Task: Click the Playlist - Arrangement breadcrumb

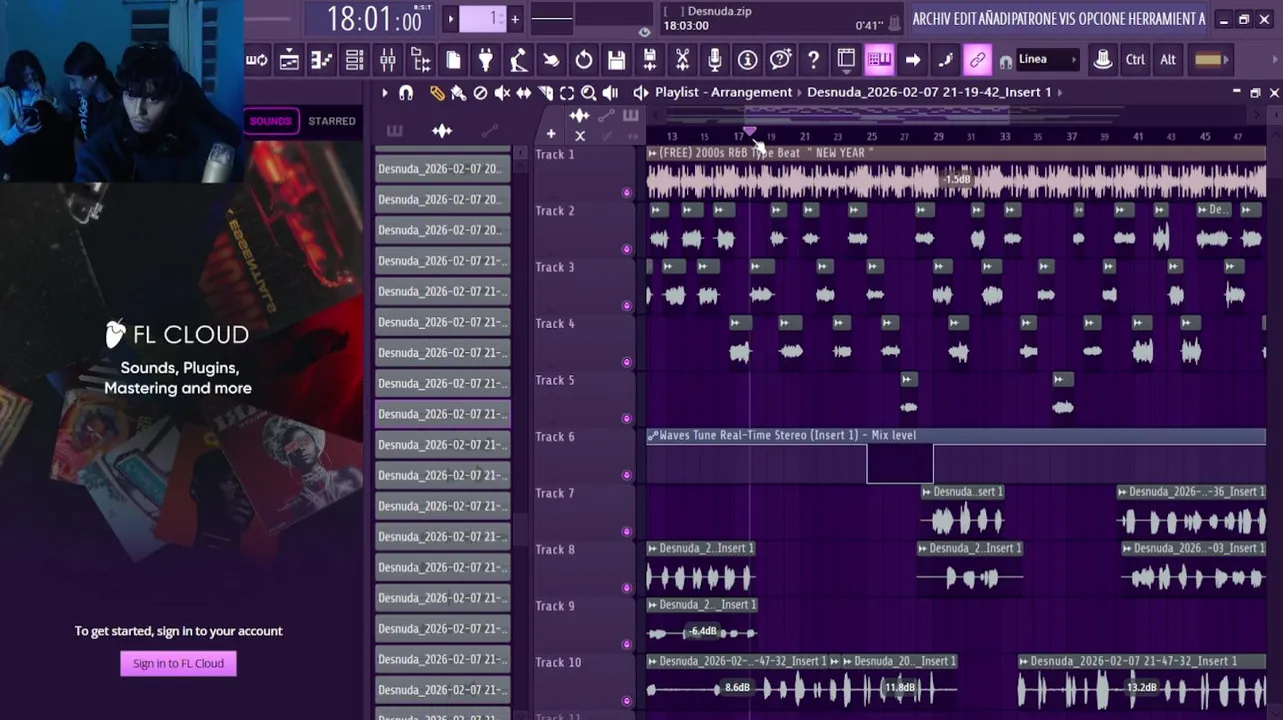Action: (x=723, y=92)
